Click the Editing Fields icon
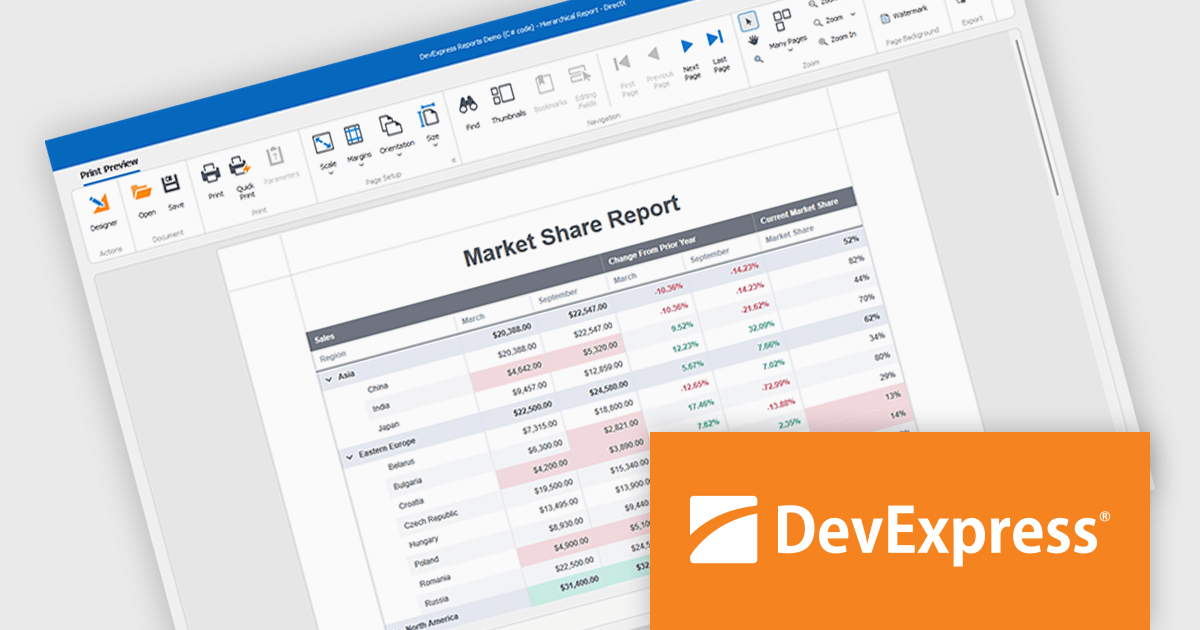Screen dimensions: 1200x630 pyautogui.click(x=578, y=75)
